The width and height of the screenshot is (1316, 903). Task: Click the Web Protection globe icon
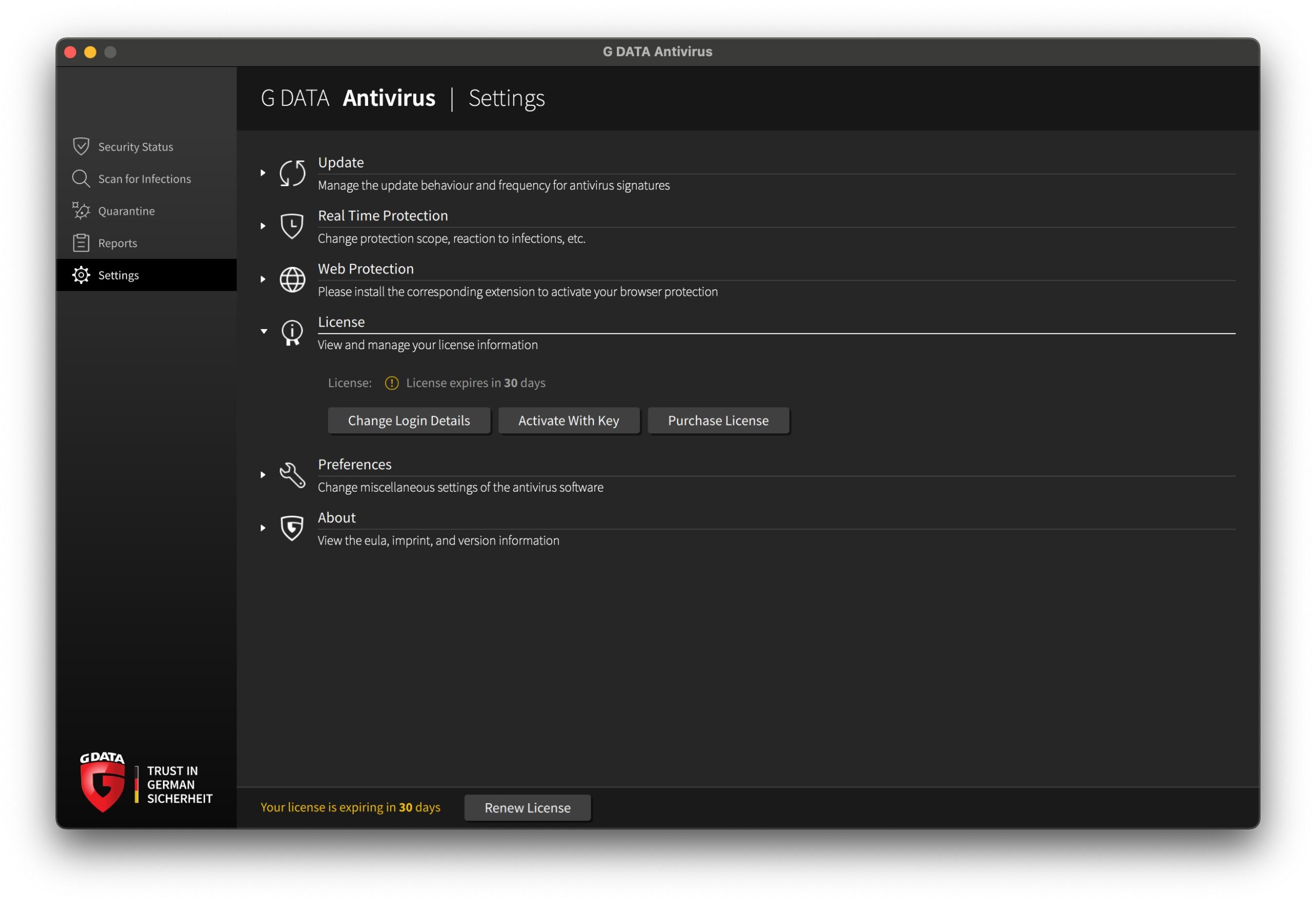(292, 279)
